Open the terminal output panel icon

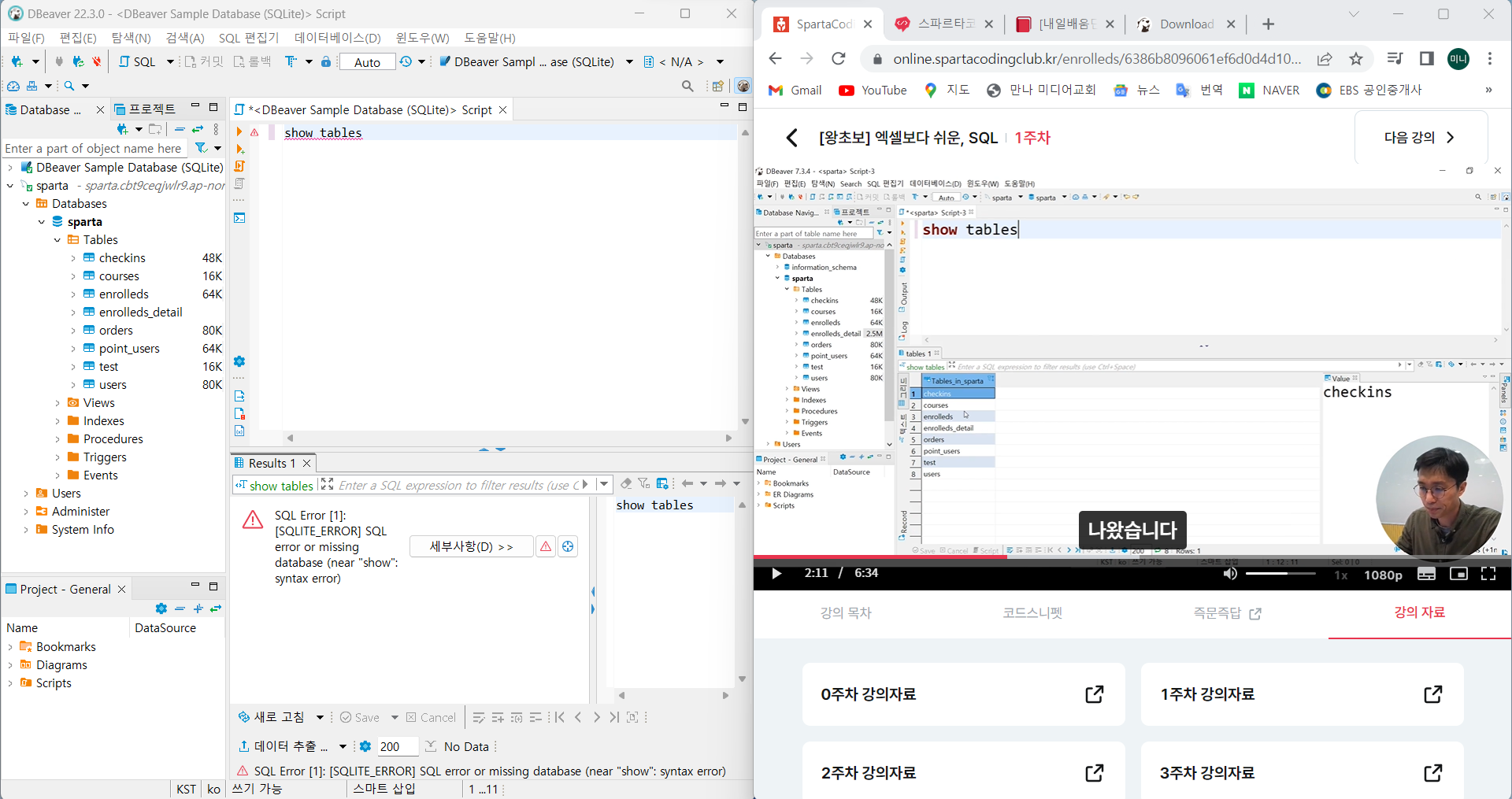click(x=239, y=218)
